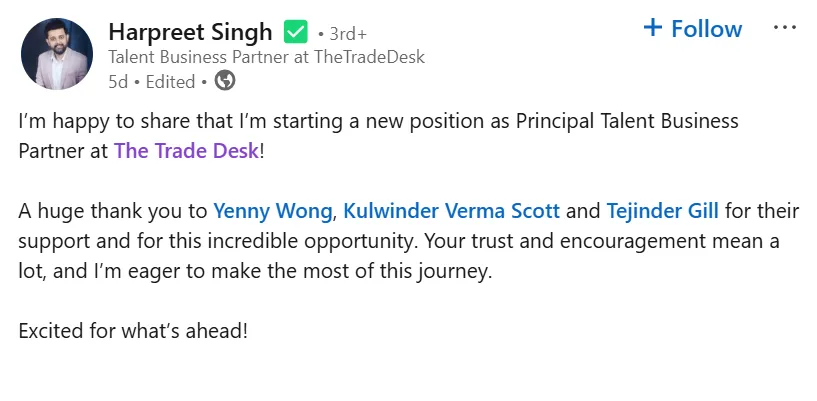Click the Talent Business Partner at TheTradeDesk headline

(267, 57)
